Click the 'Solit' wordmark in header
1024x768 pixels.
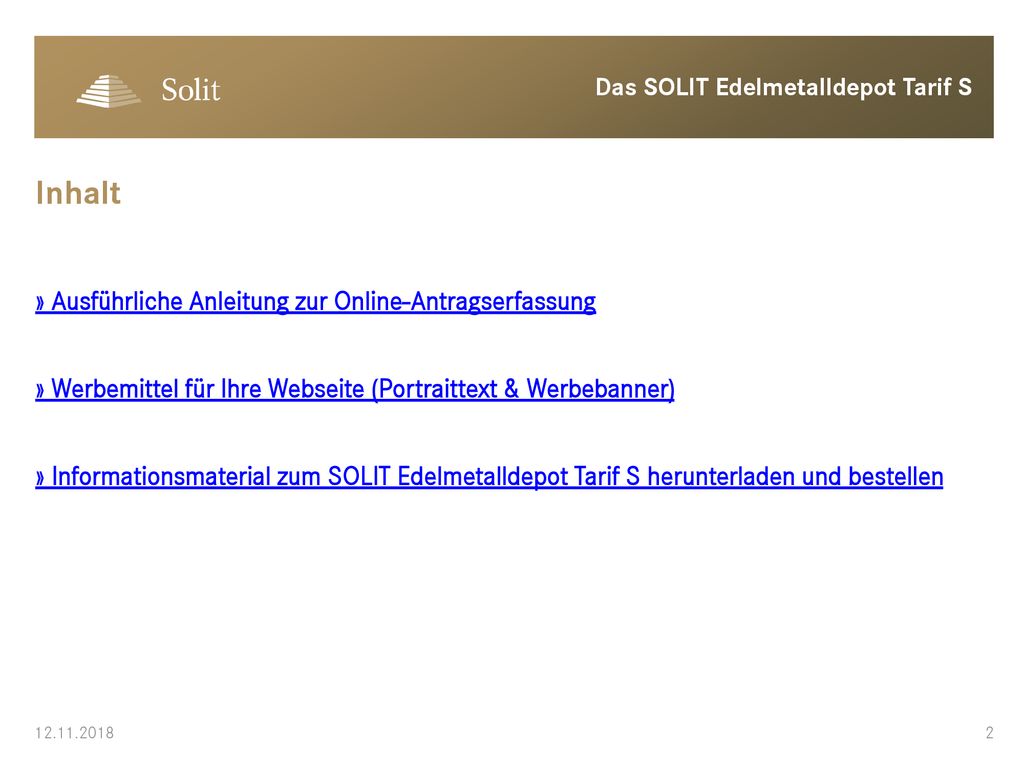191,90
